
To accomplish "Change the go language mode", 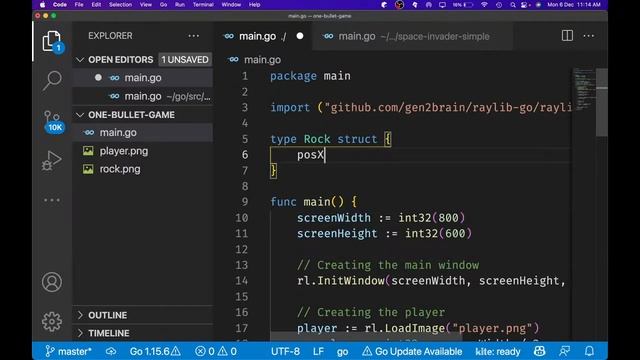I will pos(342,351).
